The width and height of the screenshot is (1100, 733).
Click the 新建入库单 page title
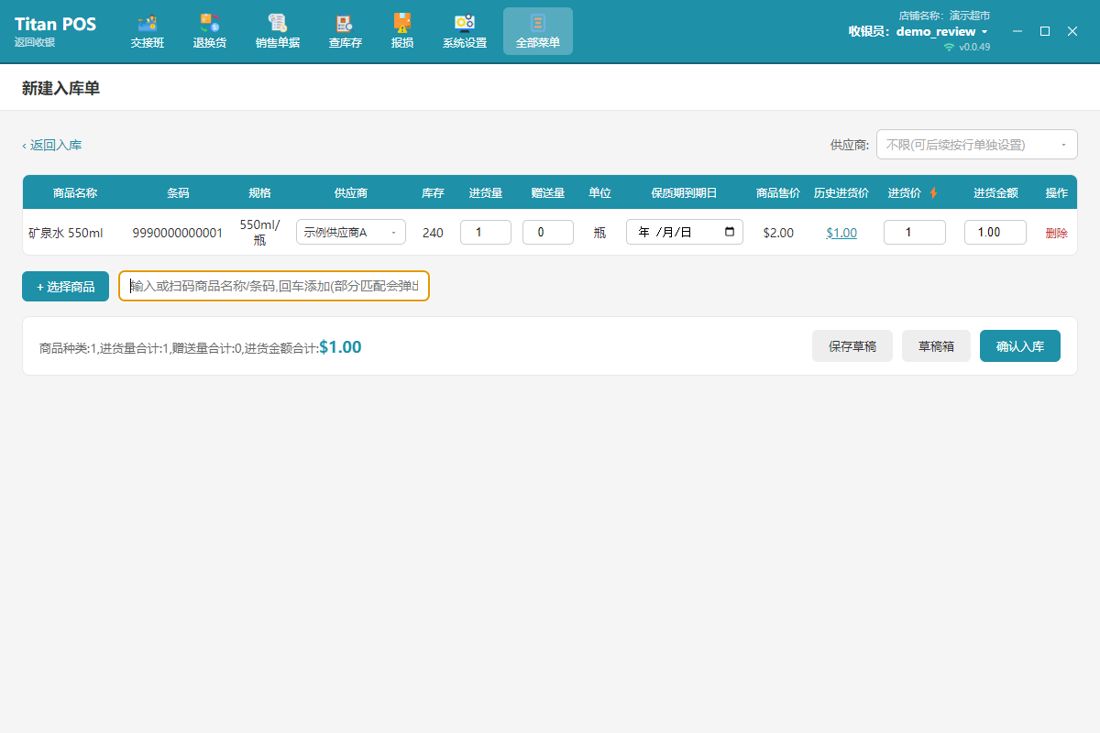[x=60, y=88]
